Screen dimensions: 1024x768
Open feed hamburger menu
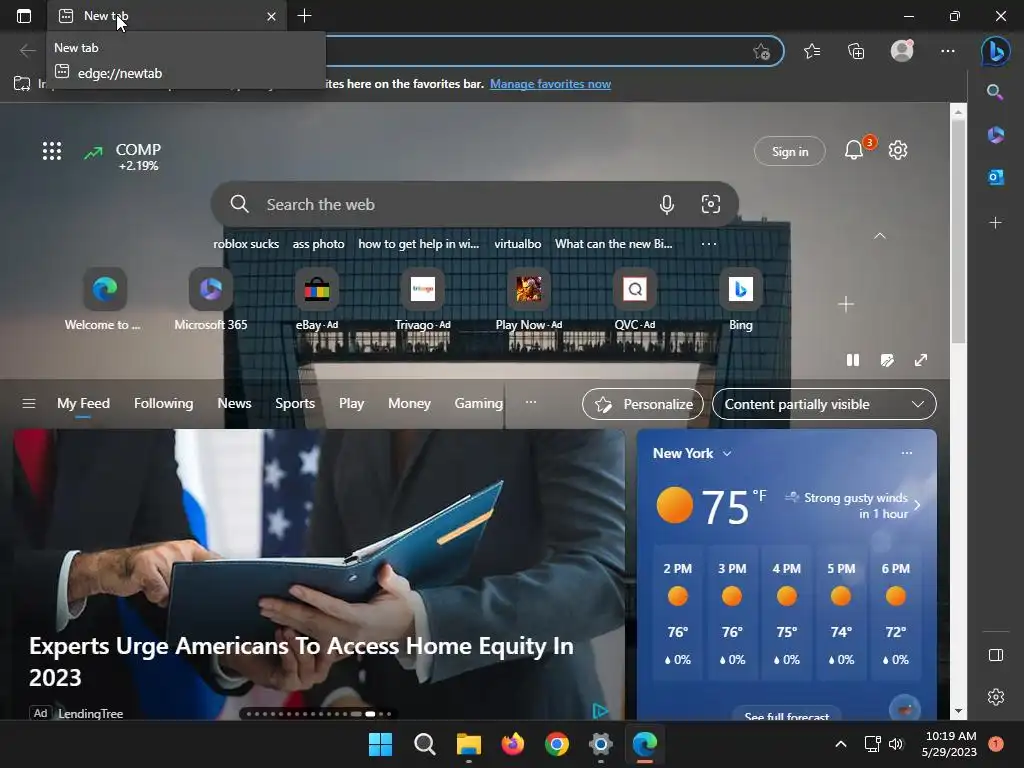29,404
